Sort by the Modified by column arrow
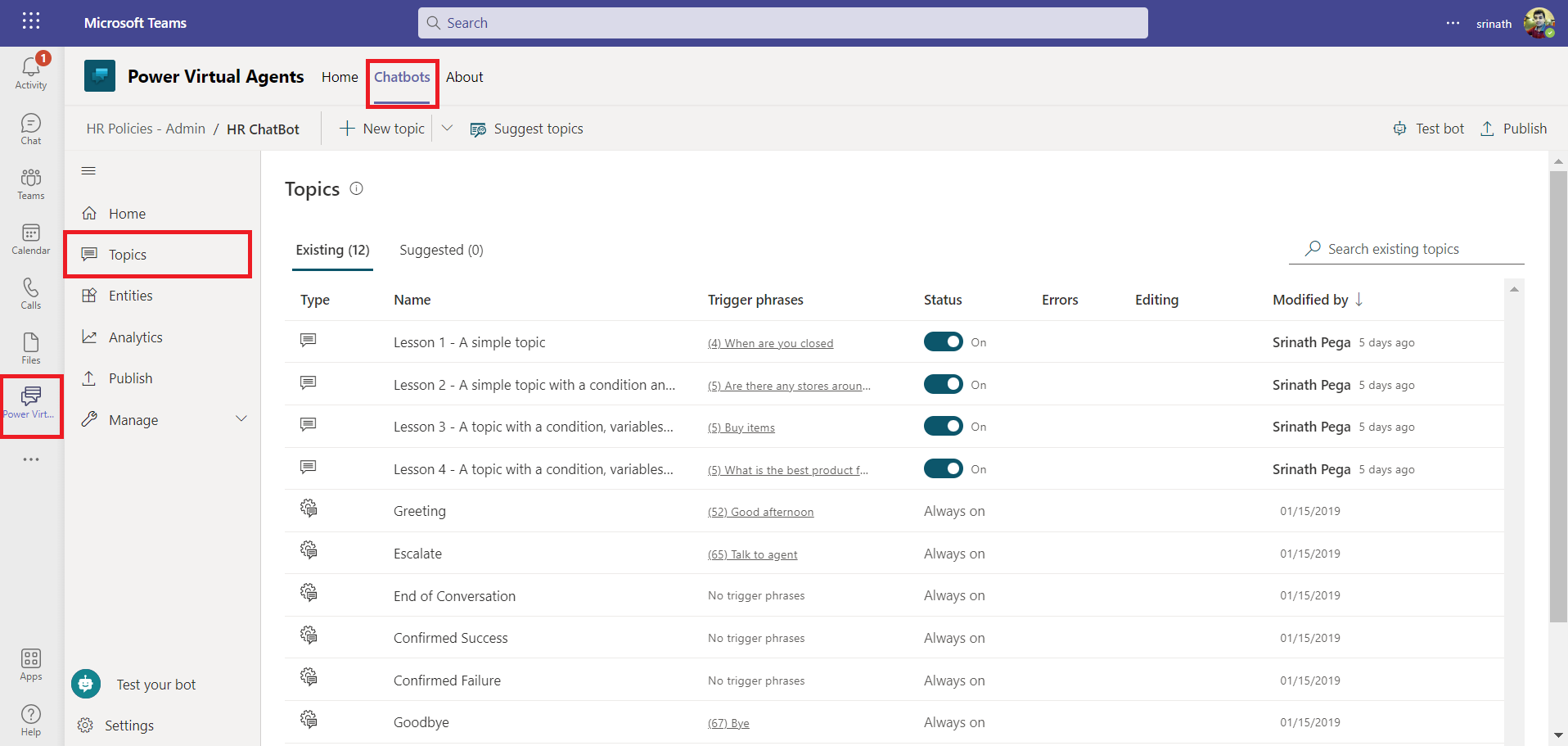Screen dimensions: 1568x746 click(x=1358, y=300)
